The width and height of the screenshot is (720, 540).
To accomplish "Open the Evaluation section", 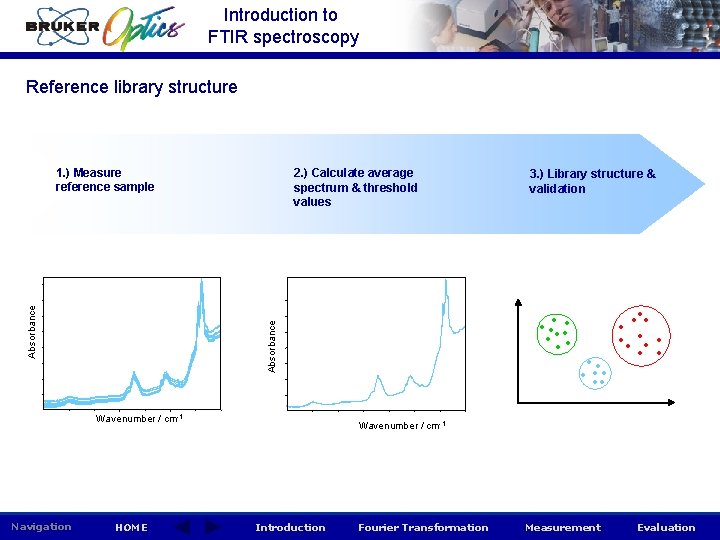I will pyautogui.click(x=666, y=528).
